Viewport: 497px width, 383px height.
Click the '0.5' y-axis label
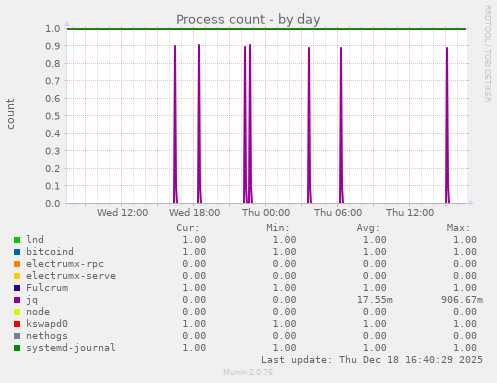point(53,116)
